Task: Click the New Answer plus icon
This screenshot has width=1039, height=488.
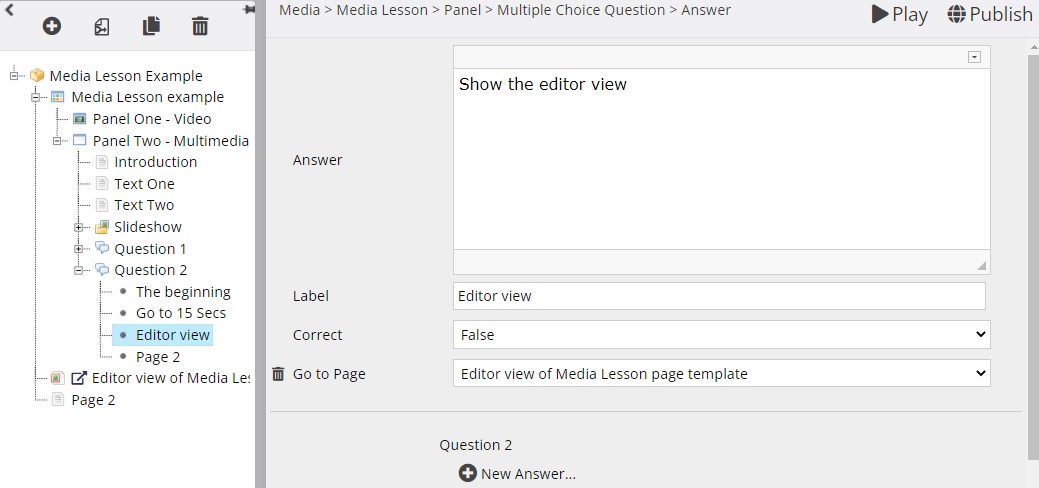Action: [468, 473]
